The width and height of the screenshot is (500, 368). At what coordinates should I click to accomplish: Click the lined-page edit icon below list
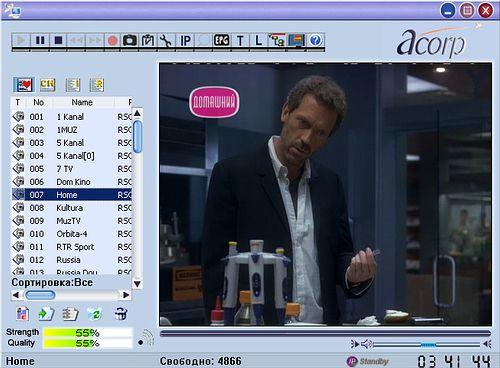pyautogui.click(x=70, y=314)
